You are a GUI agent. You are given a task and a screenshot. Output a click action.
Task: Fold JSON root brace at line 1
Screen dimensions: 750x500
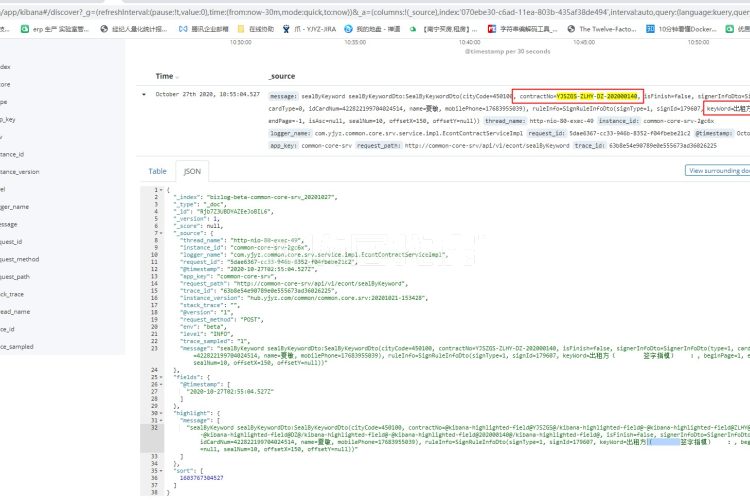(x=162, y=190)
